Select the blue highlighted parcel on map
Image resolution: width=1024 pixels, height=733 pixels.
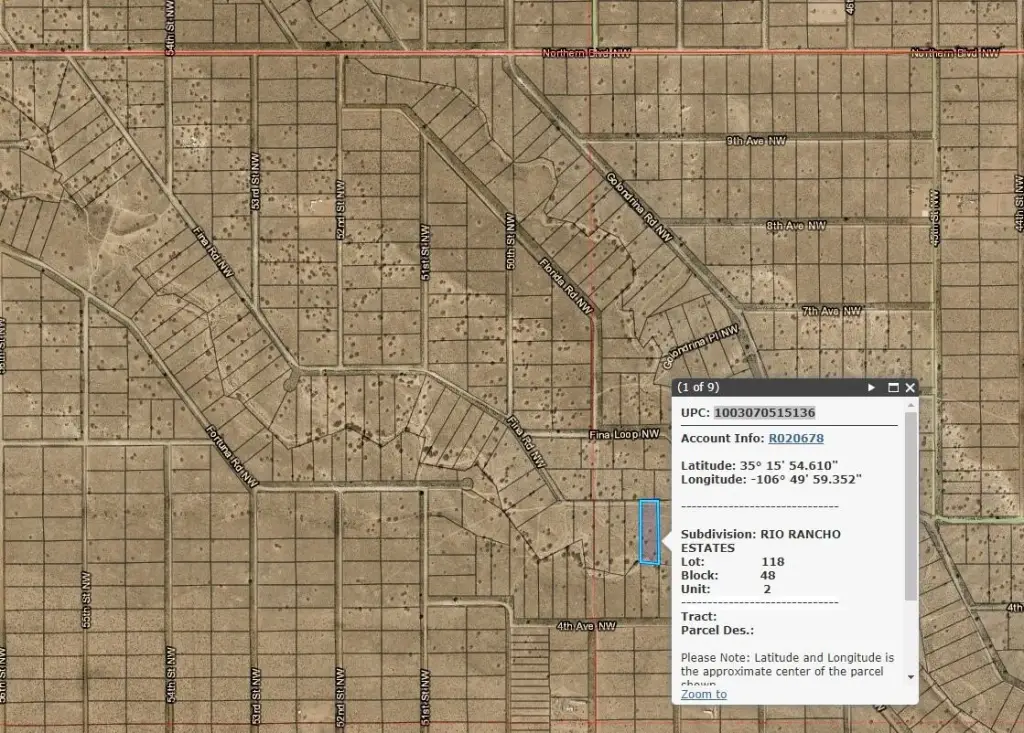coord(649,531)
